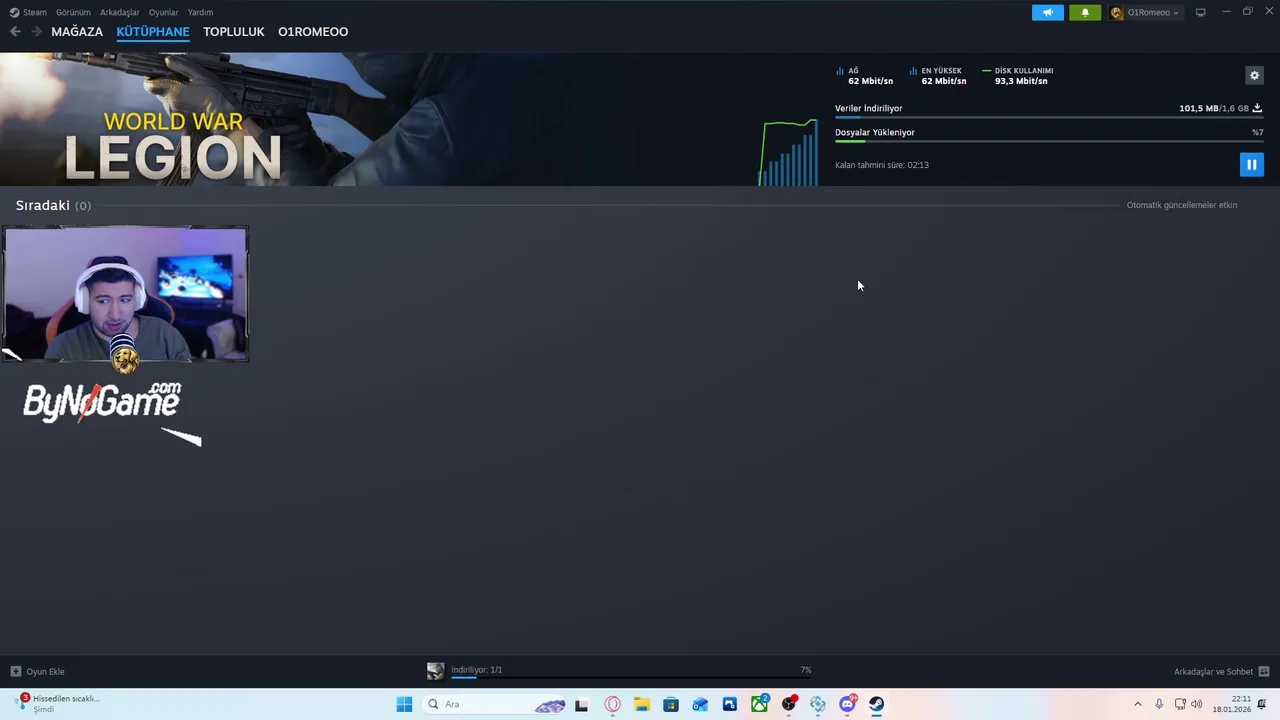Viewport: 1280px width, 720px height.
Task: Open the network tray icon
Action: click(1180, 704)
